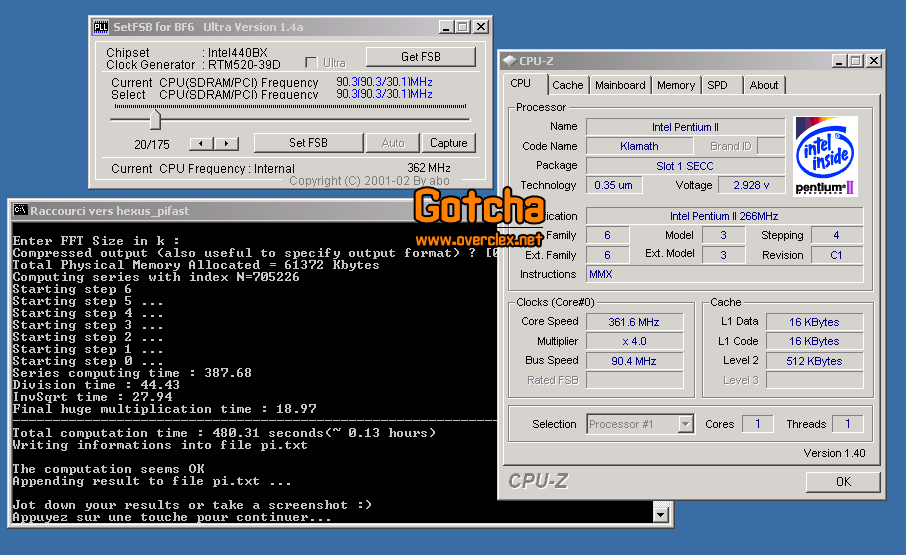Click the L1 Code '16 KBytes' field
Screen dimensions: 906x555
click(815, 341)
